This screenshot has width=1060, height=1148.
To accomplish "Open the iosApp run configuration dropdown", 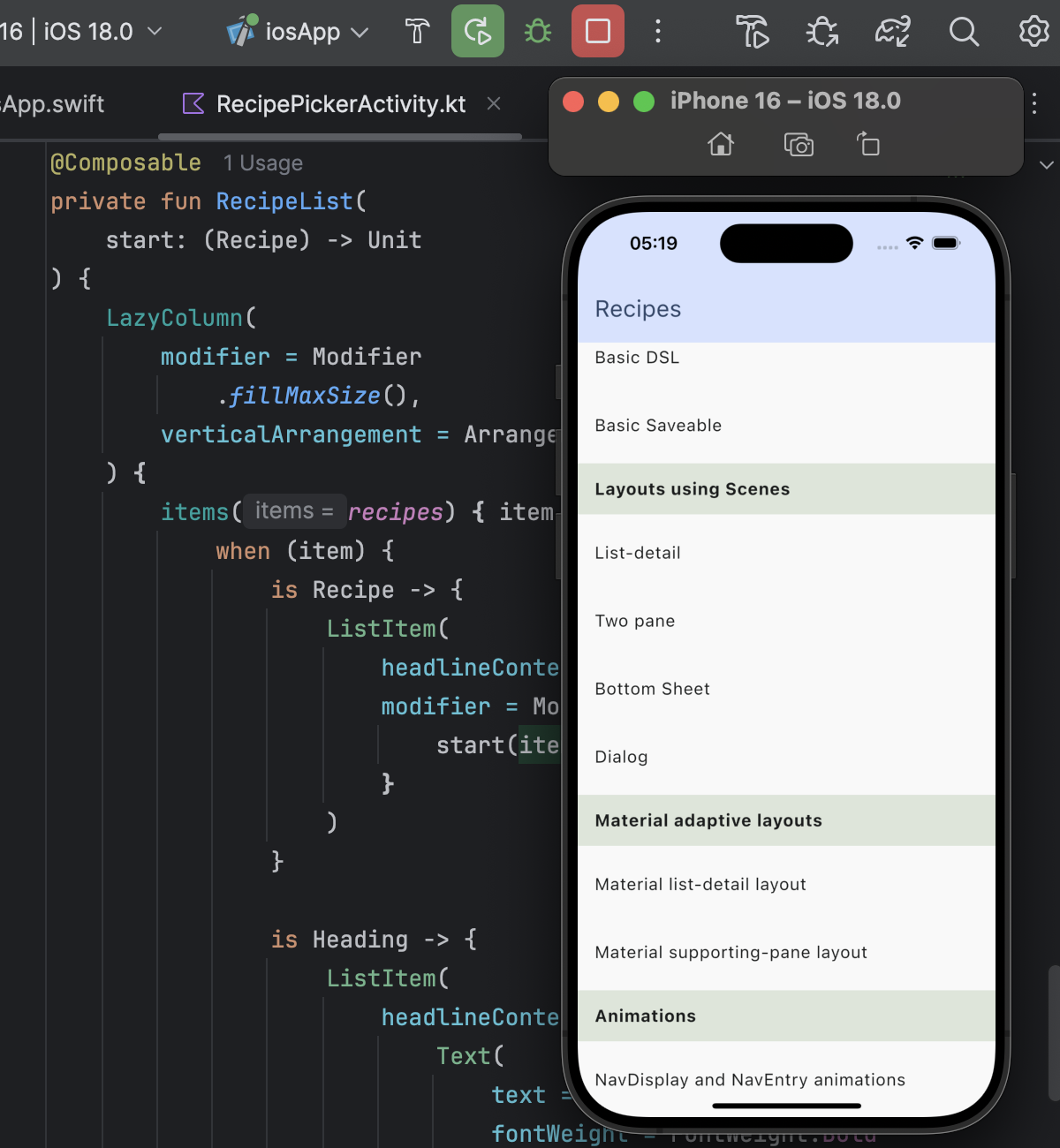I will [x=299, y=32].
